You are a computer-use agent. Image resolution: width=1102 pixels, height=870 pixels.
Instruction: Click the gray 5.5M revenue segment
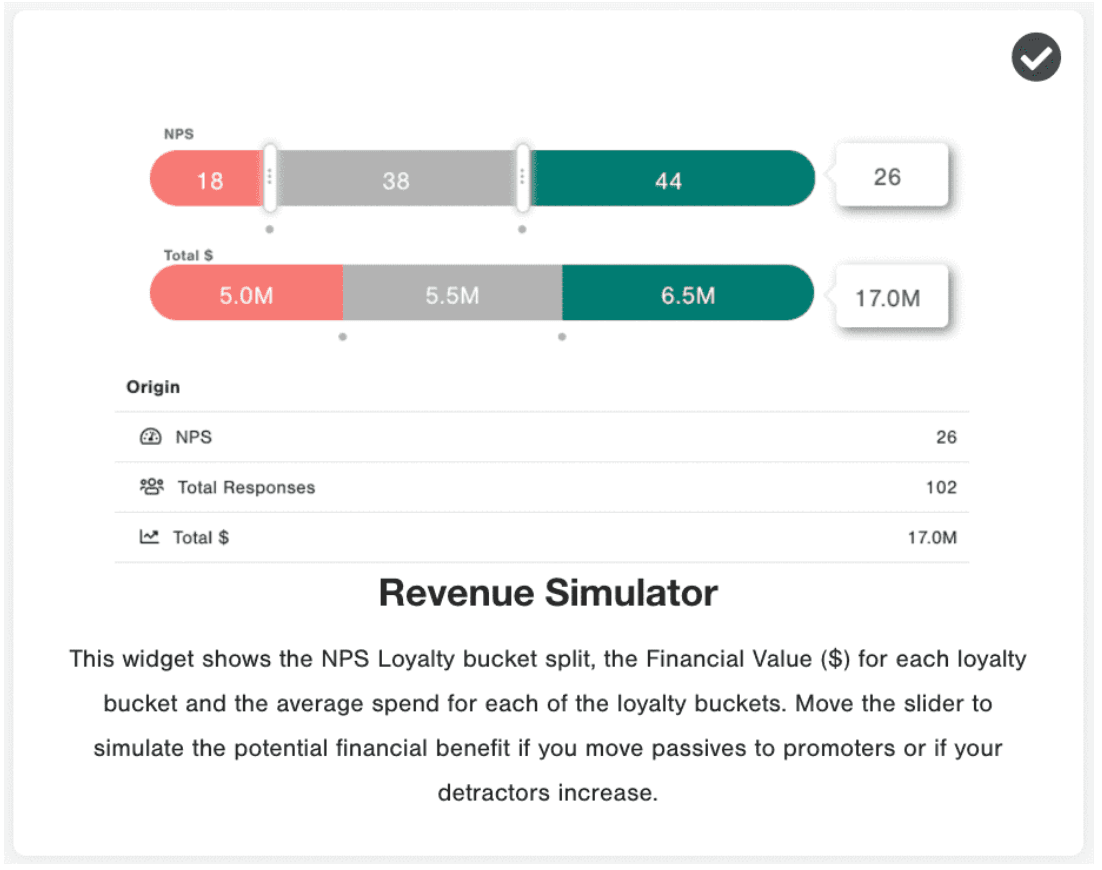point(452,293)
